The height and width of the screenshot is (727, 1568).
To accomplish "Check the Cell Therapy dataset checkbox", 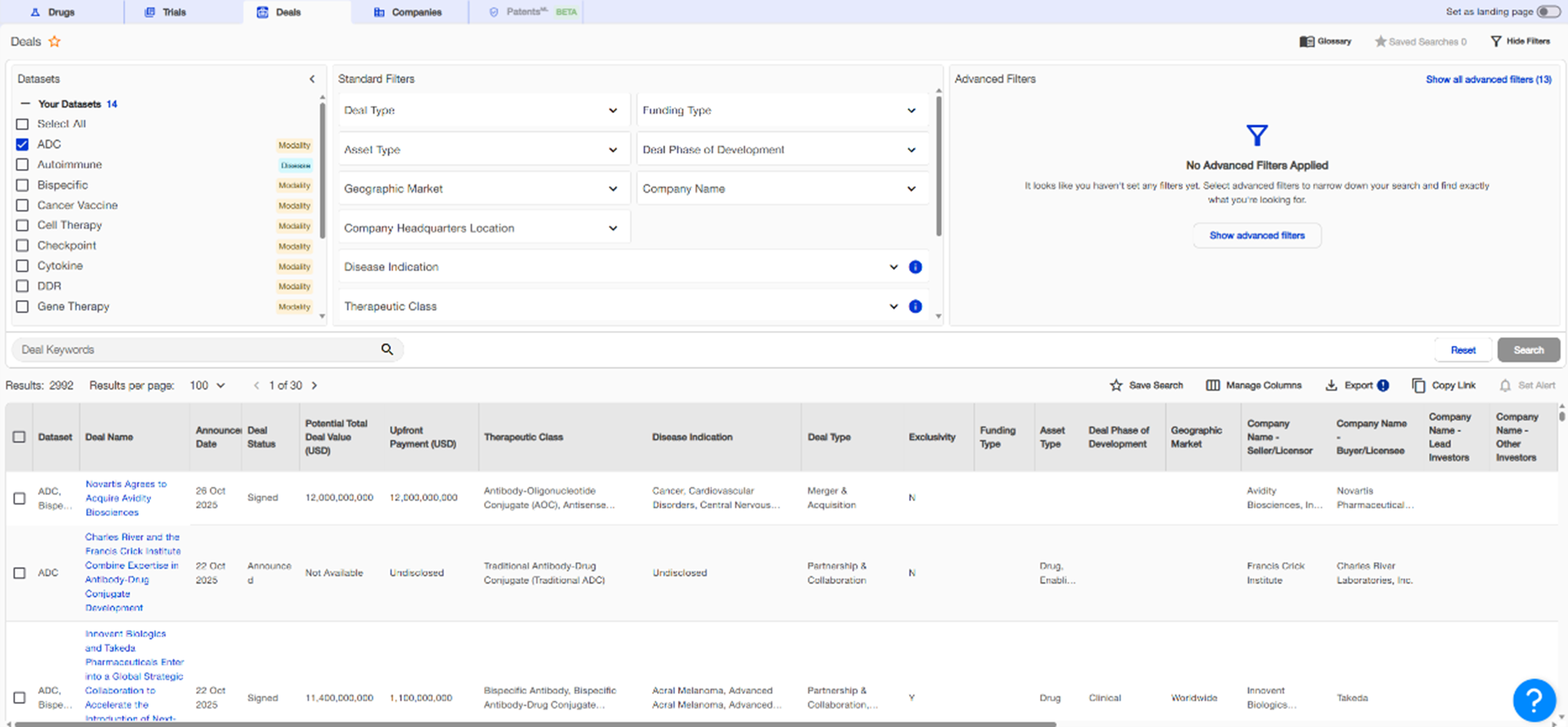I will [x=23, y=225].
